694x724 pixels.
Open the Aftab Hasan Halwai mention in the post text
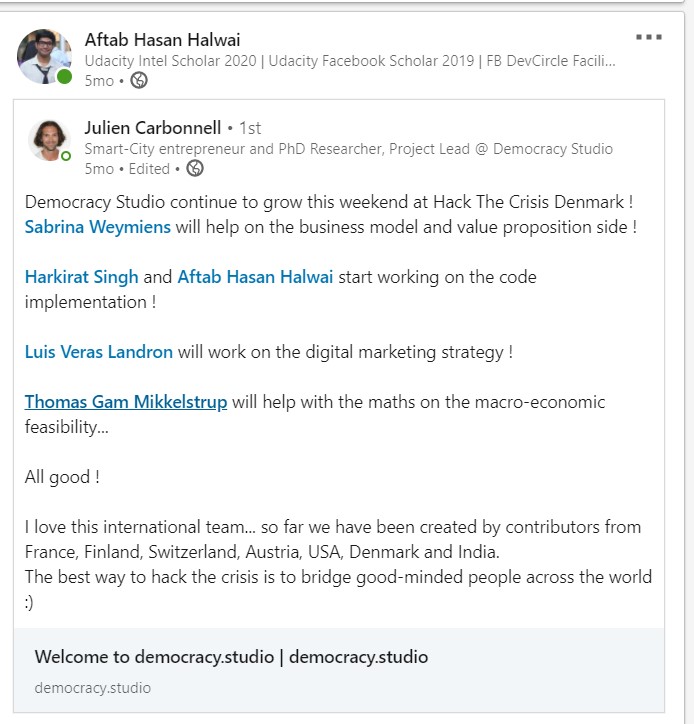pyautogui.click(x=255, y=277)
